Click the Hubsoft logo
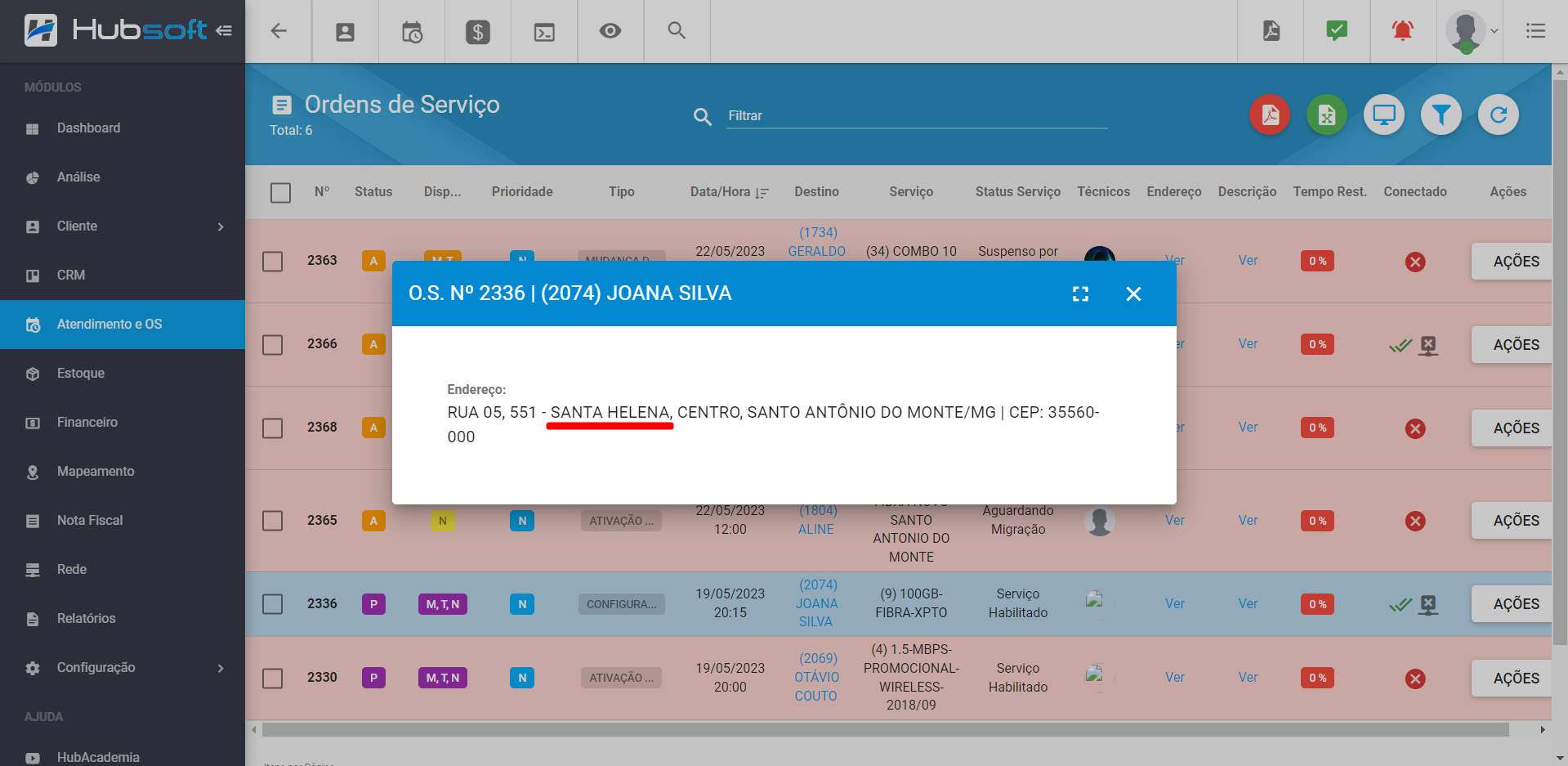Viewport: 1568px width, 766px height. [115, 30]
